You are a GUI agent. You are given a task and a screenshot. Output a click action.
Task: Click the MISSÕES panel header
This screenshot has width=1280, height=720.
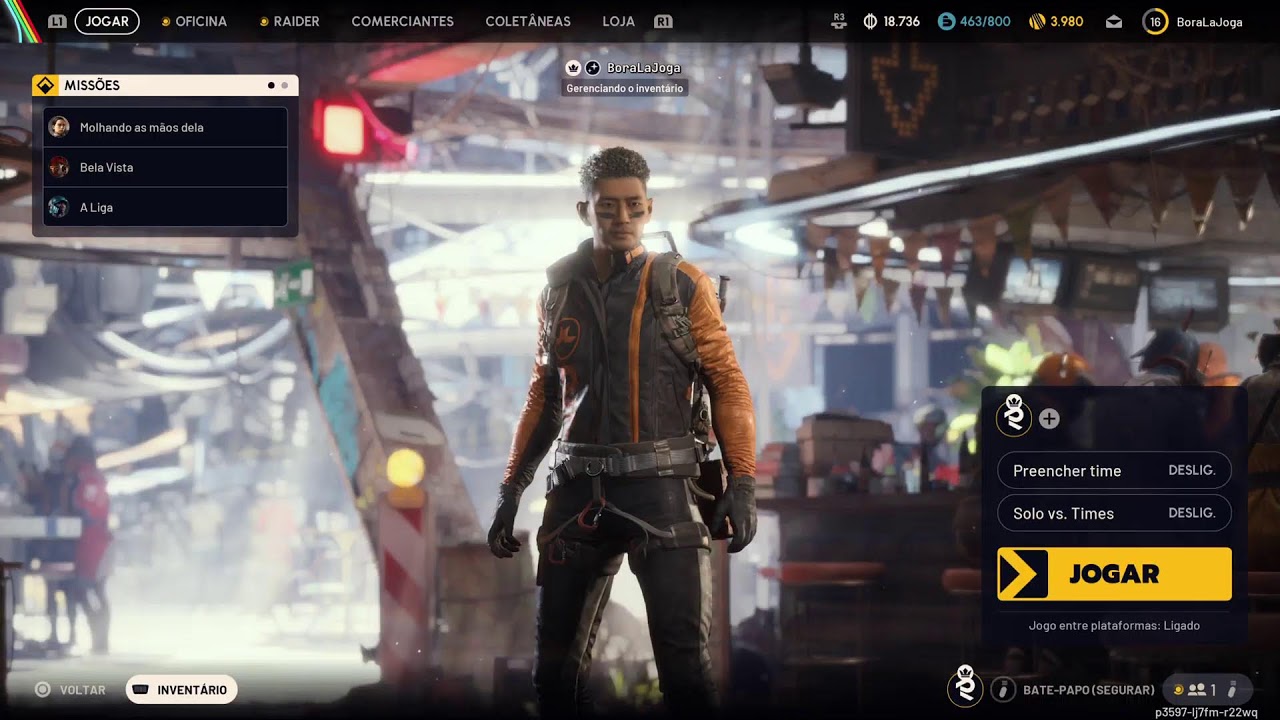point(165,85)
